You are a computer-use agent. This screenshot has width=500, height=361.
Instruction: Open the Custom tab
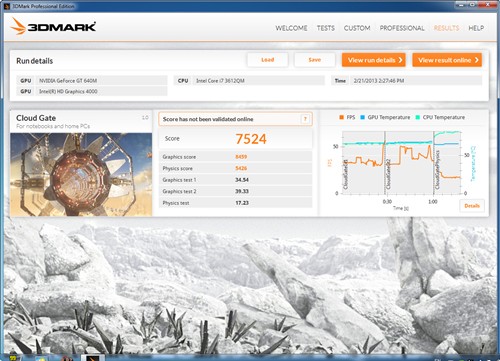357,28
